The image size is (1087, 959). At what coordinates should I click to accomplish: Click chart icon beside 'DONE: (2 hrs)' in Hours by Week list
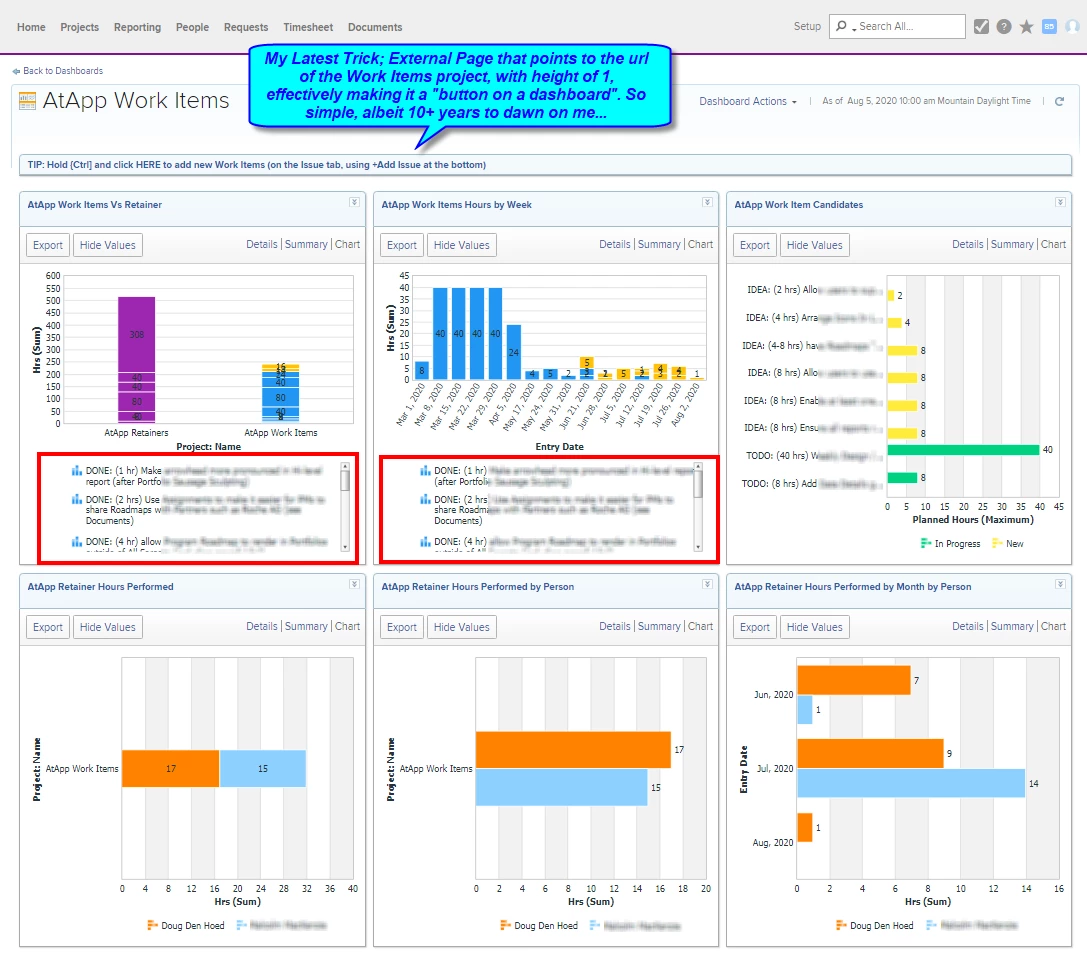click(425, 499)
